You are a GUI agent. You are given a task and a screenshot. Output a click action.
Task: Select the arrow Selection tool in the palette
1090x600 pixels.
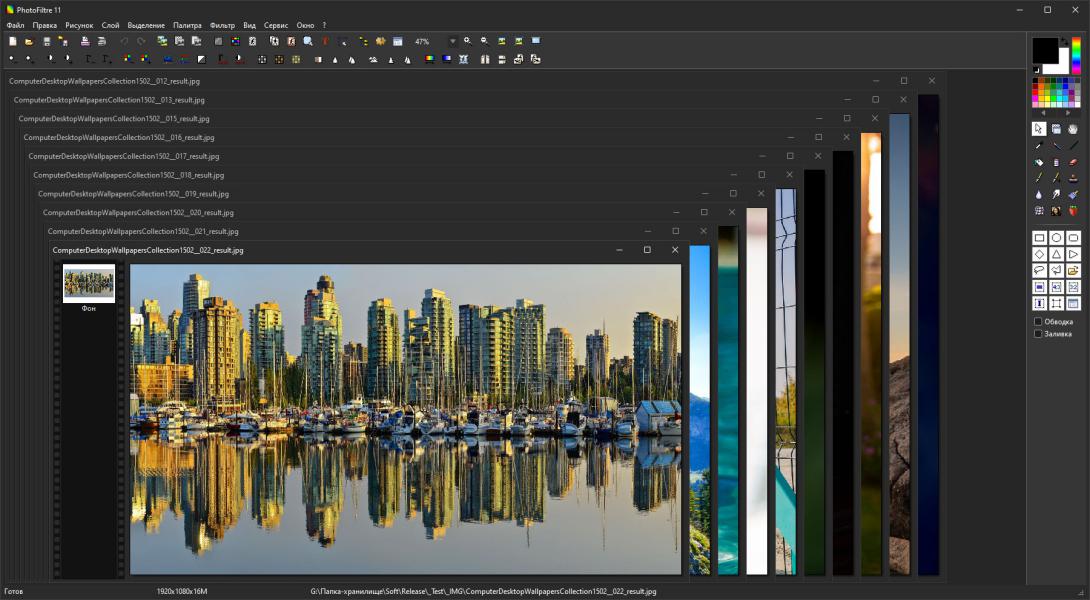click(1039, 129)
